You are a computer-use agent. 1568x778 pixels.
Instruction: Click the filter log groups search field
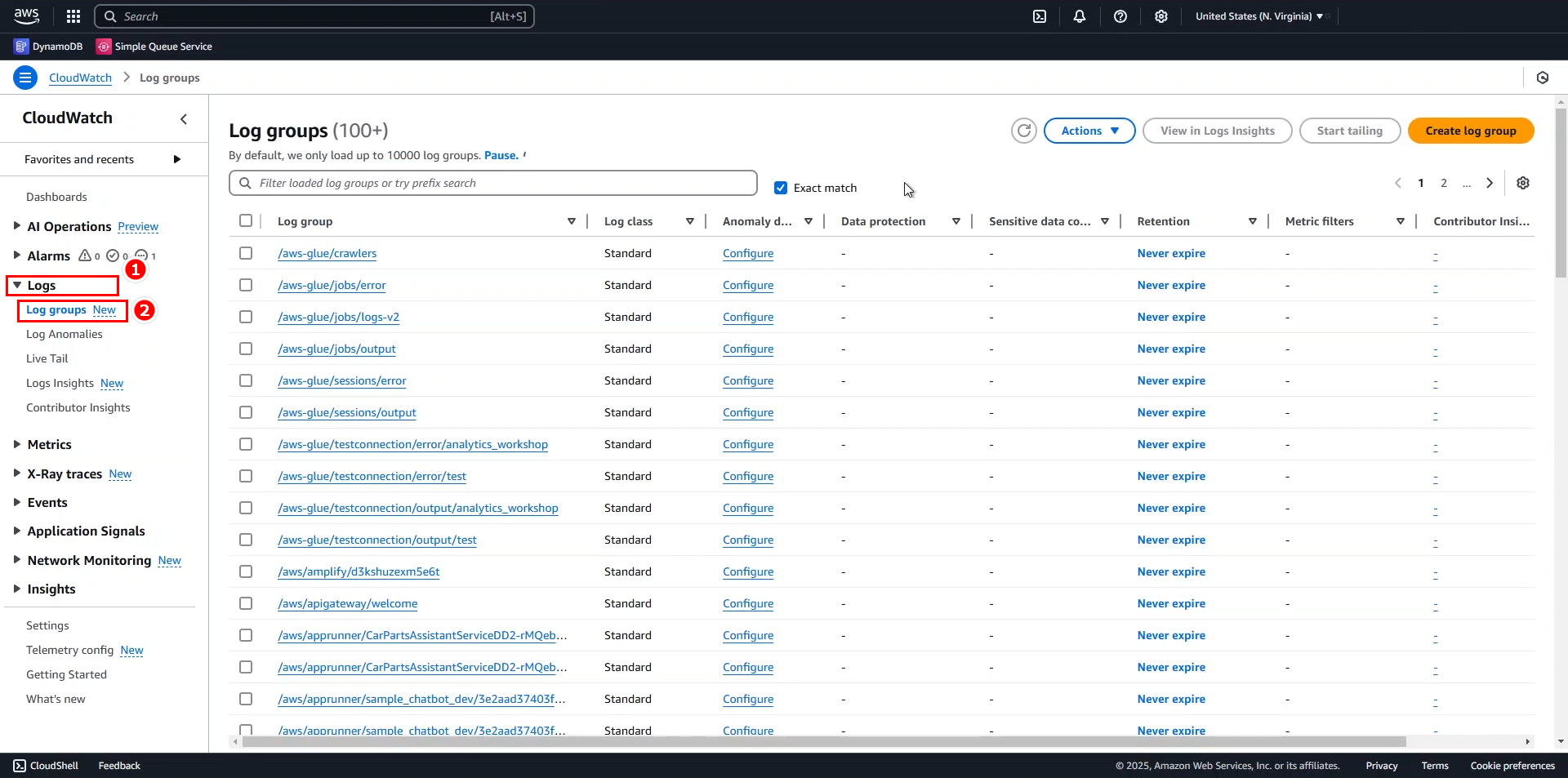502,183
